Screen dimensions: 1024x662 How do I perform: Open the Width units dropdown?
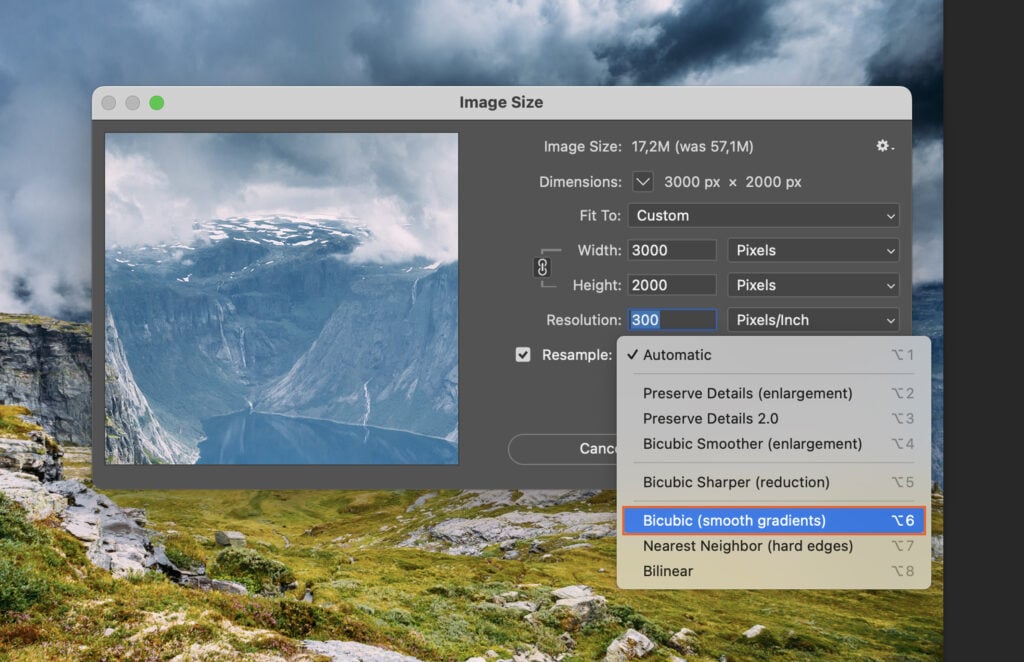click(813, 250)
